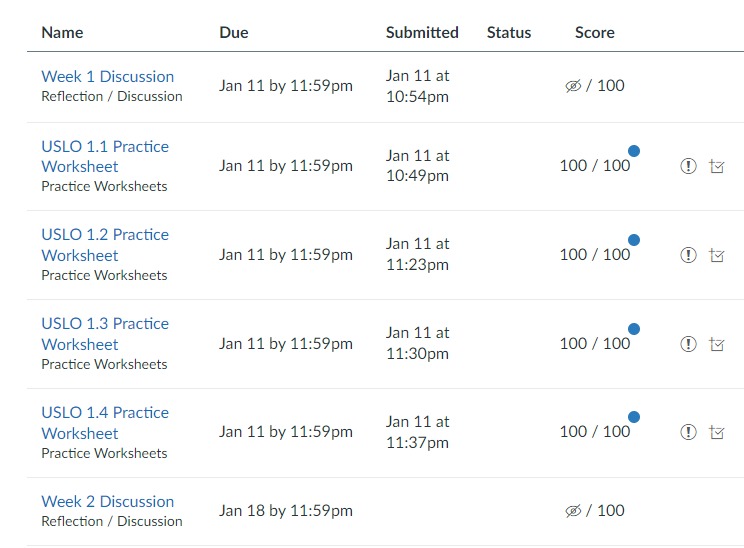Viewport: 744px width, 548px height.
Task: Click the Score column header
Action: 594,32
